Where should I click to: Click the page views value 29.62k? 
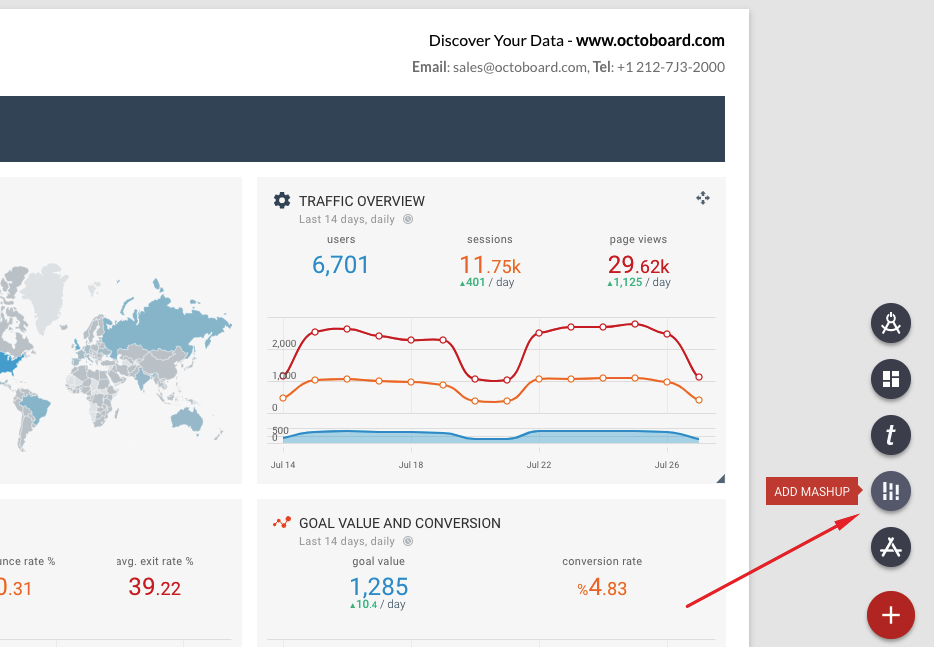639,265
